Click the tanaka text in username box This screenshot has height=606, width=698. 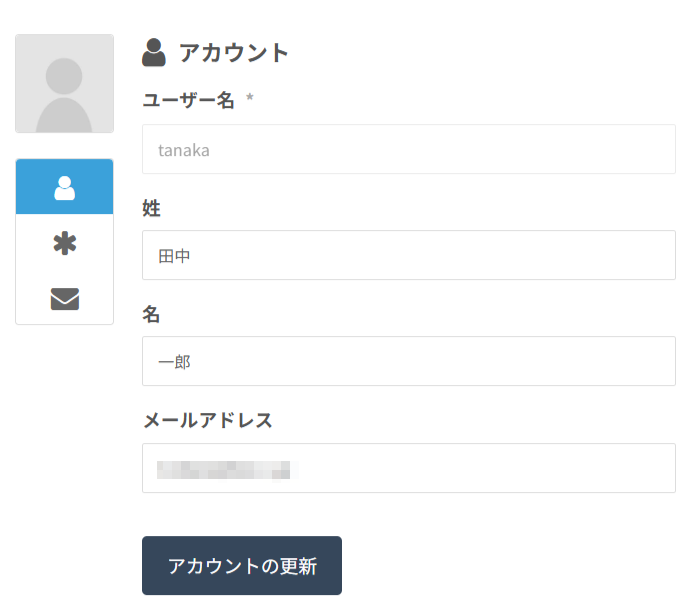(184, 150)
